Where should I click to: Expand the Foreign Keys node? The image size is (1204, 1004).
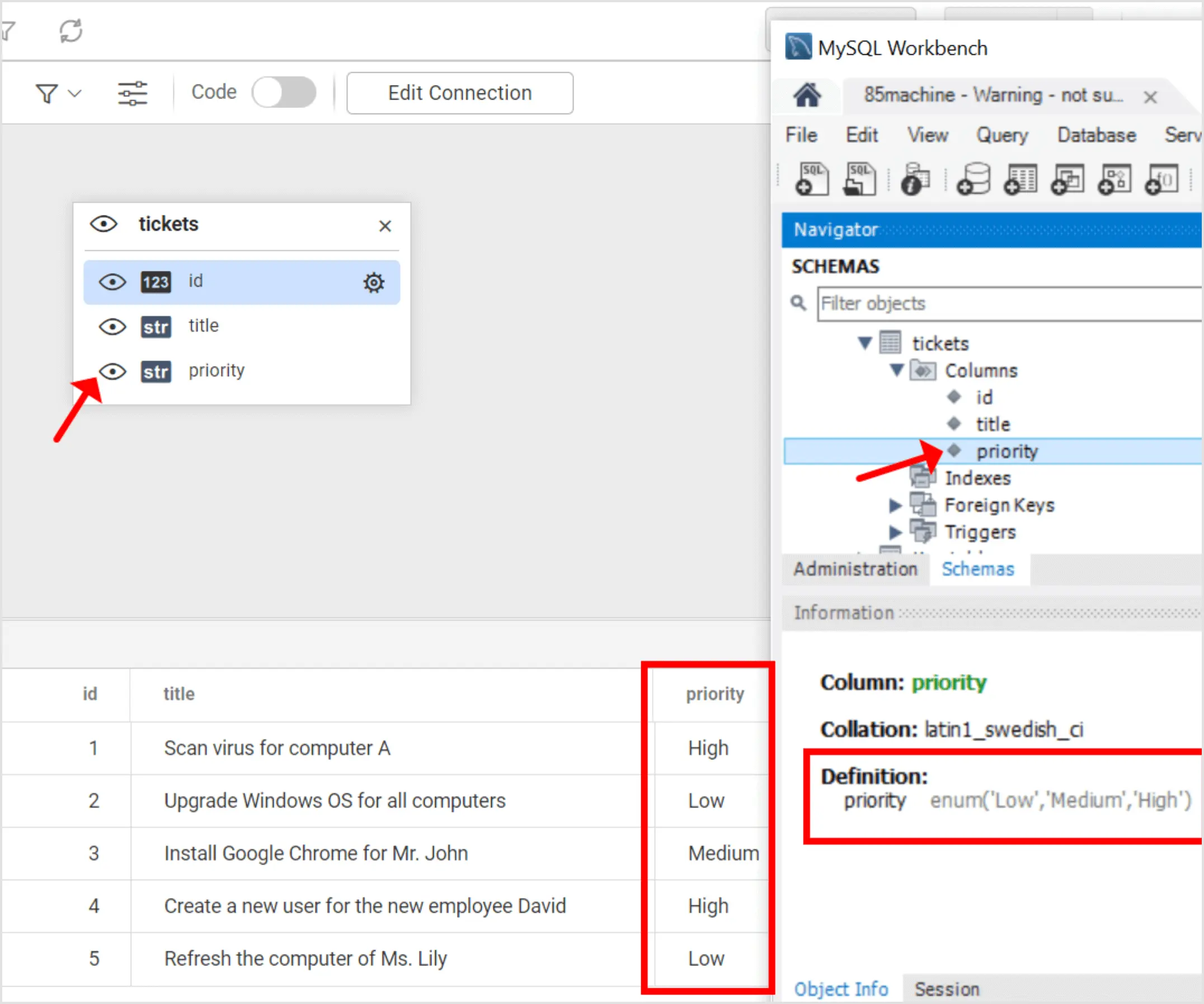coord(895,505)
